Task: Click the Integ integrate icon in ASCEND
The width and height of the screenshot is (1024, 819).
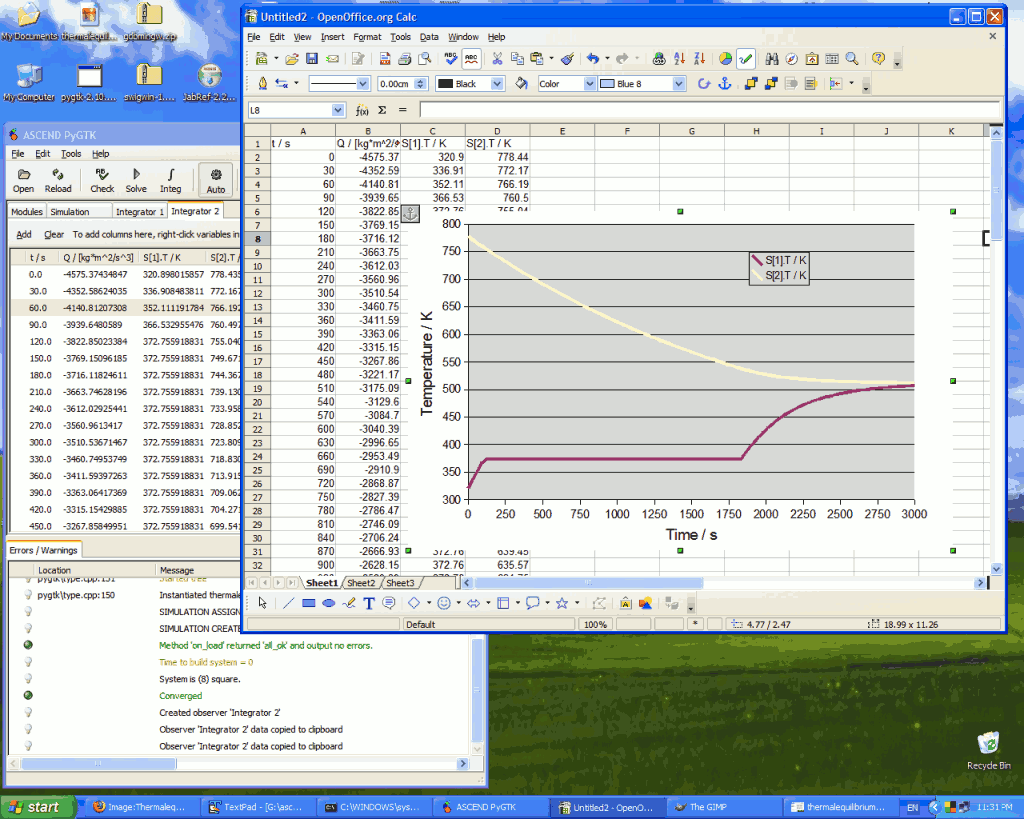Action: [171, 180]
